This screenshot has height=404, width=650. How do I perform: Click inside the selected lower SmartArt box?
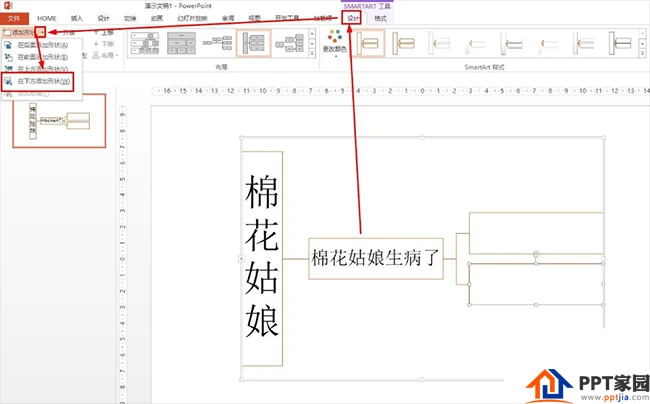pyautogui.click(x=536, y=284)
